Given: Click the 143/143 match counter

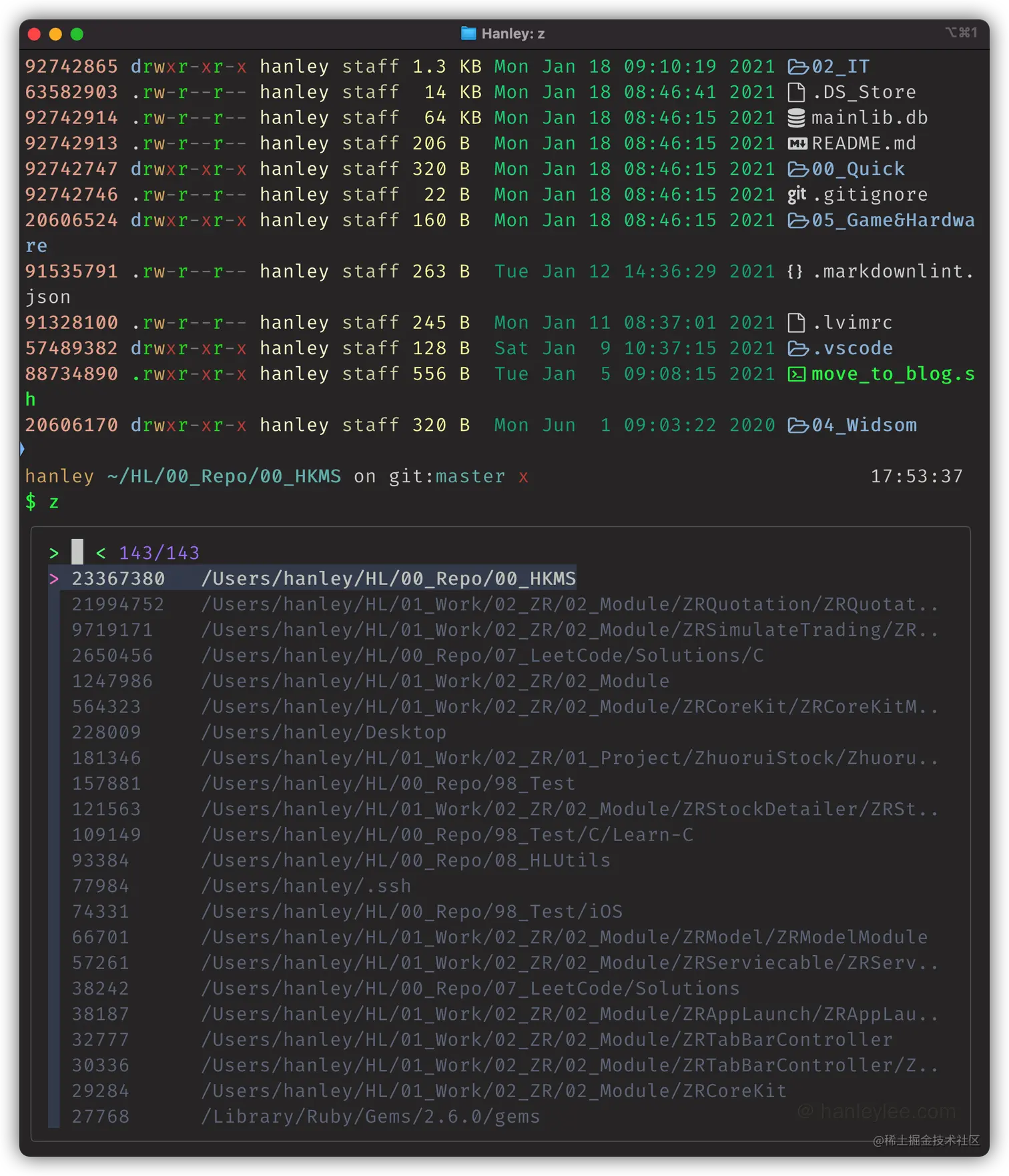Looking at the screenshot, I should click(x=159, y=553).
